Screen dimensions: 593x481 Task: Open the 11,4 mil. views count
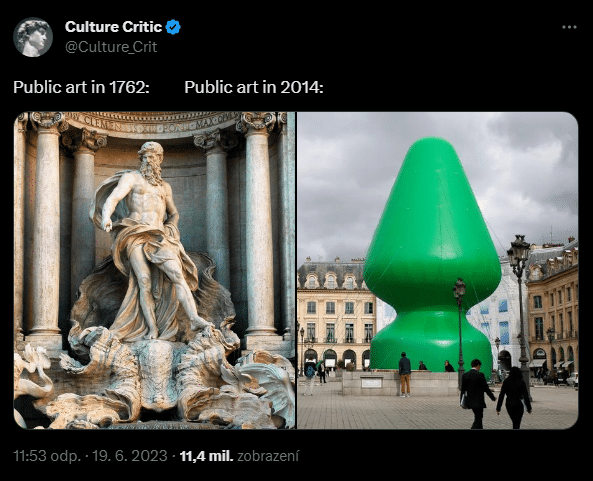coord(206,456)
